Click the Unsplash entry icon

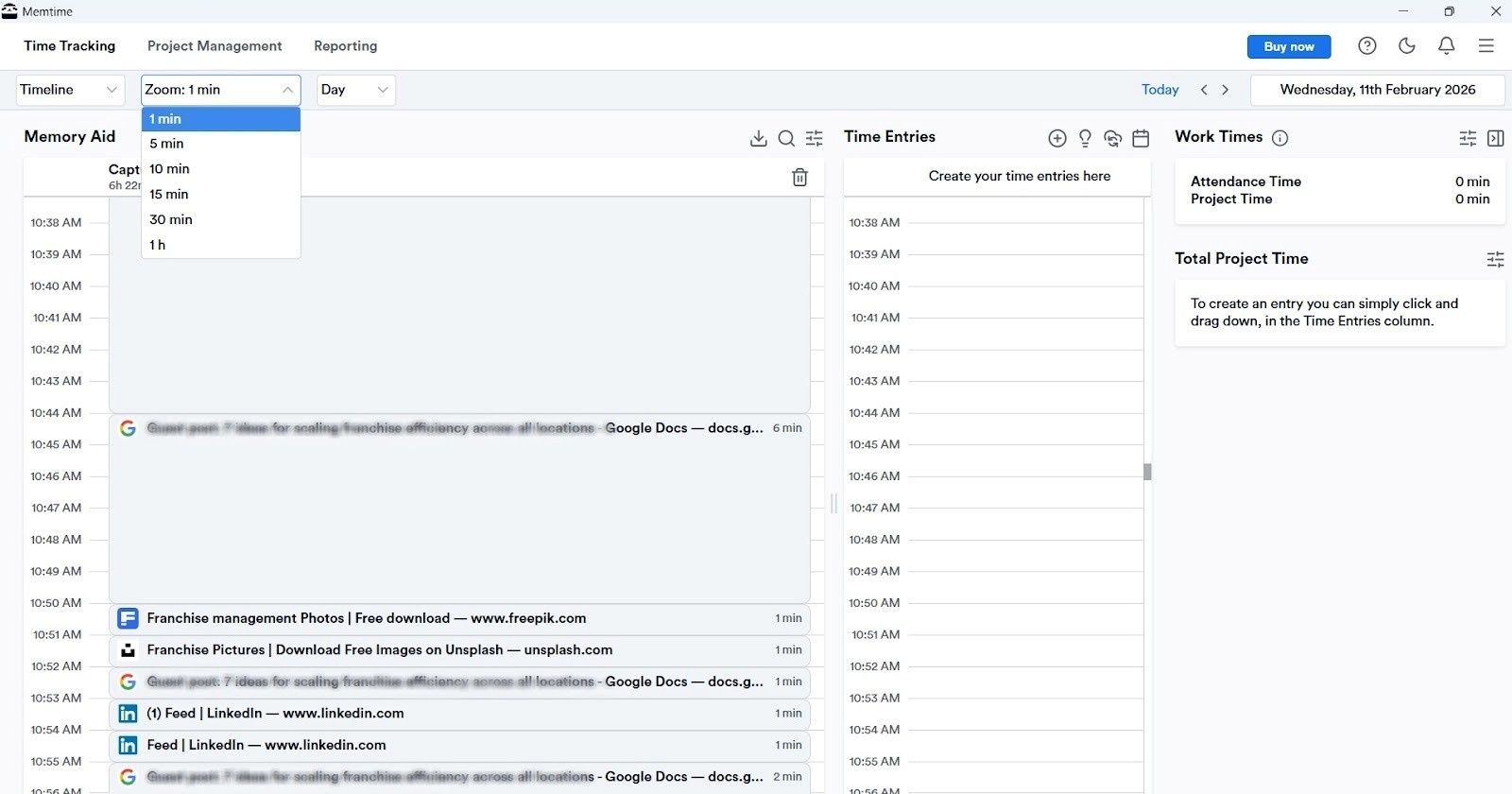(x=128, y=650)
